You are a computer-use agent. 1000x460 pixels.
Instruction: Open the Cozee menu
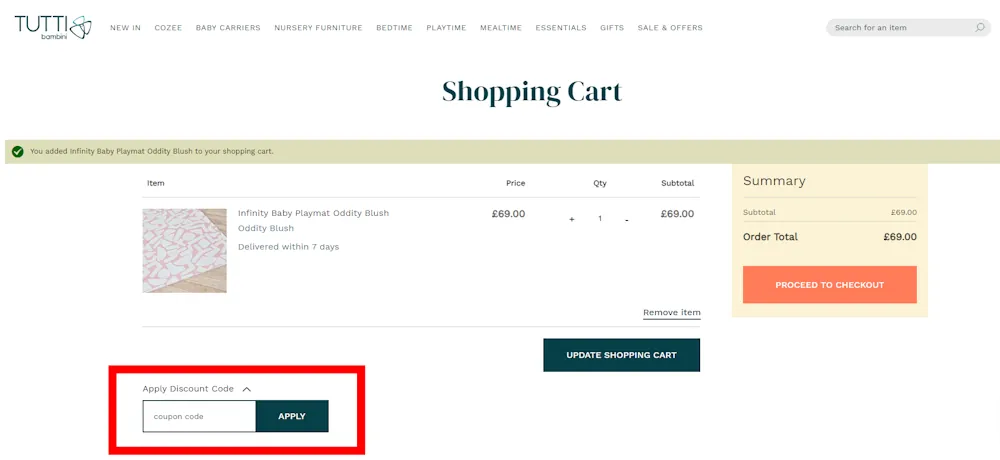(168, 27)
